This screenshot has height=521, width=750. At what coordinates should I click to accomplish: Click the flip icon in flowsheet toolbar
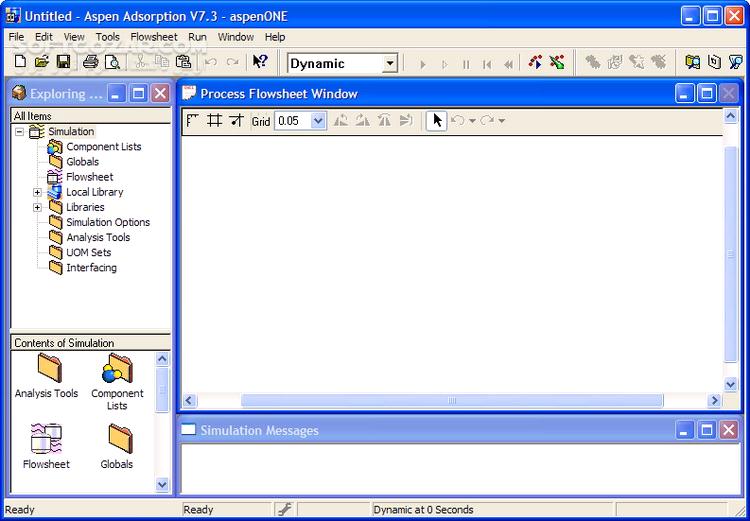coord(384,121)
